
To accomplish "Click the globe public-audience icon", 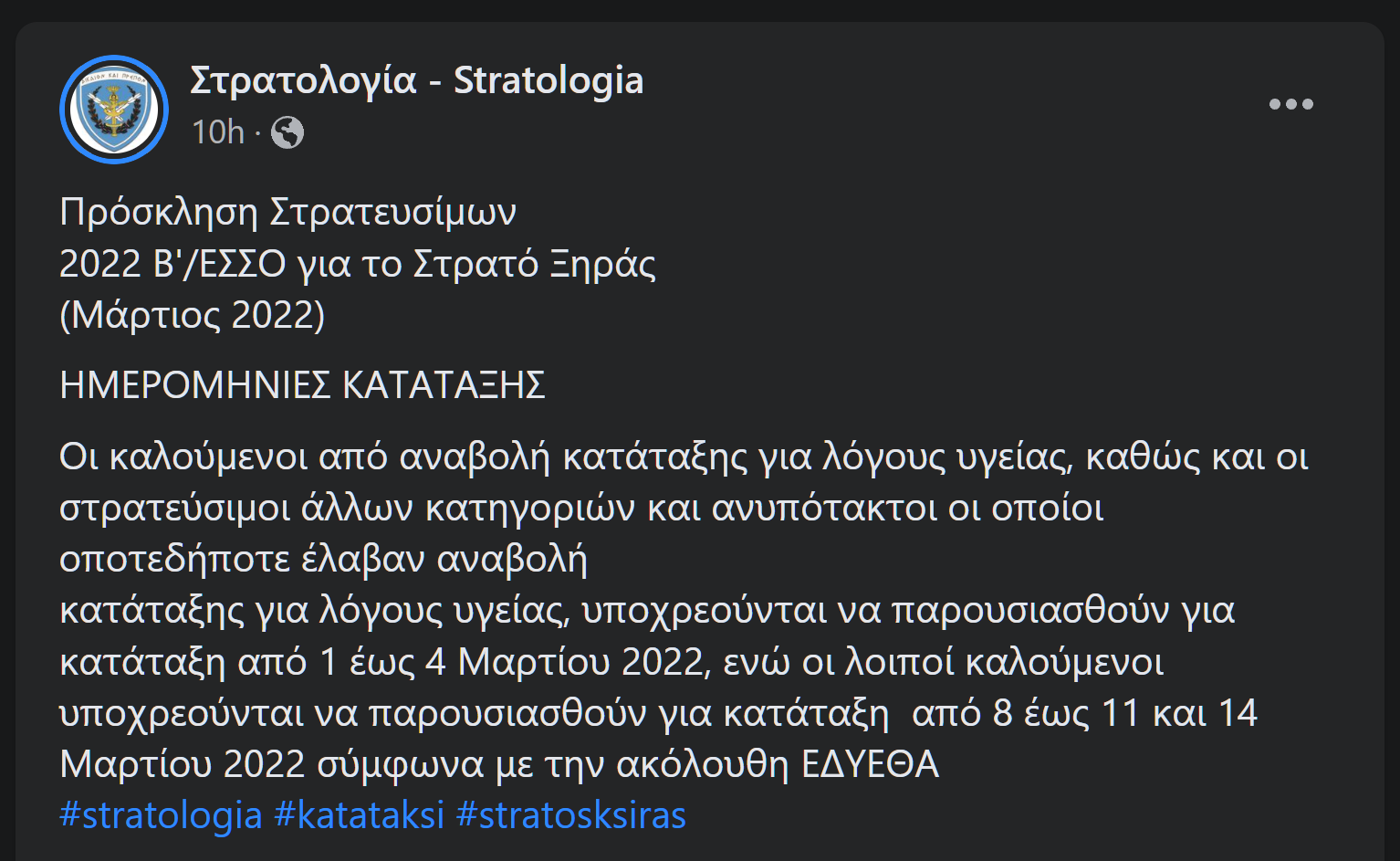I will [287, 133].
